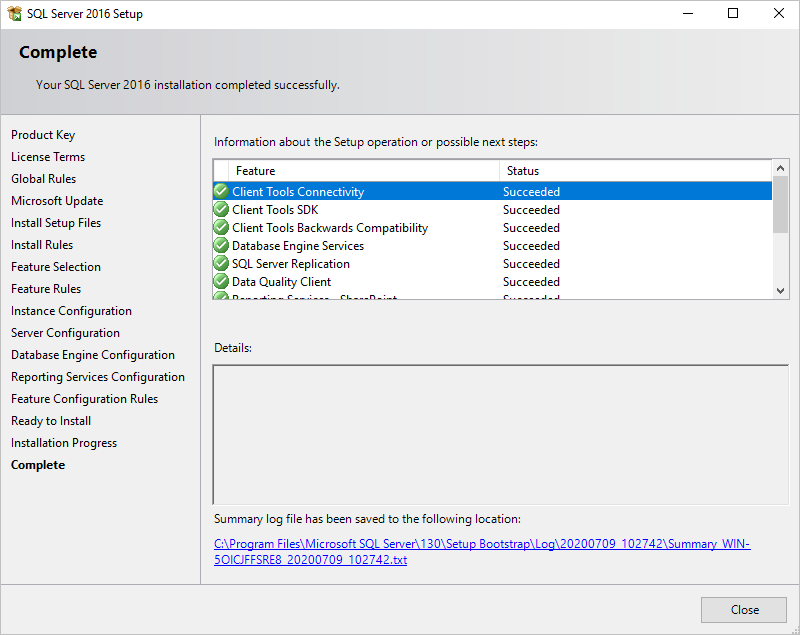The width and height of the screenshot is (800, 635).
Task: Click green check icon for SQL Server Replication
Action: pos(221,263)
